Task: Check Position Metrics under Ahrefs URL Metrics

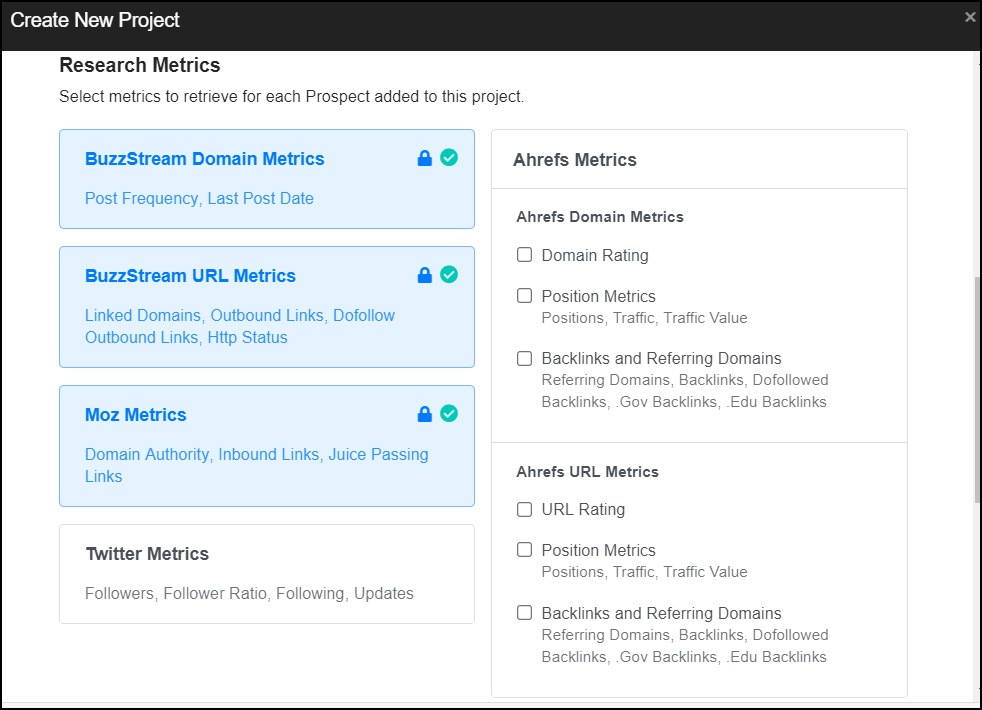Action: coord(524,550)
